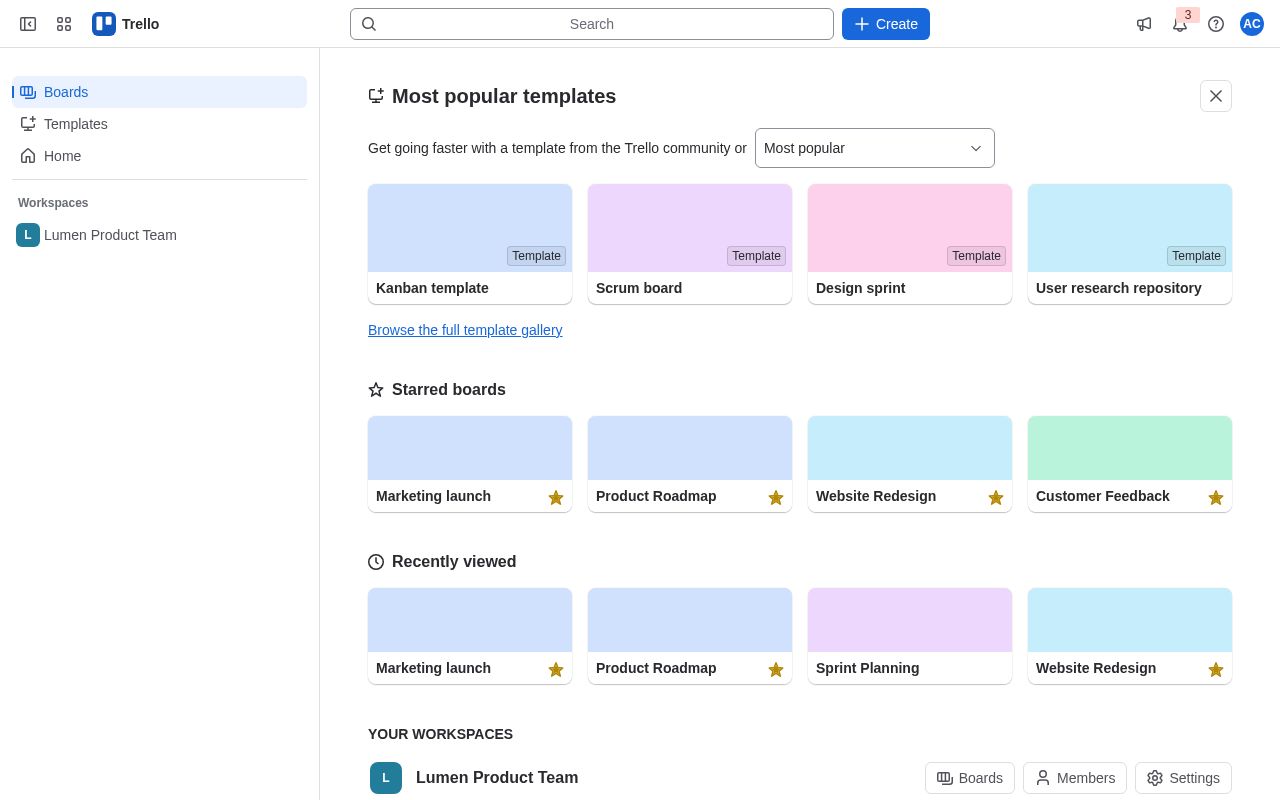Open the User research repository template
1280x800 pixels.
[1130, 244]
